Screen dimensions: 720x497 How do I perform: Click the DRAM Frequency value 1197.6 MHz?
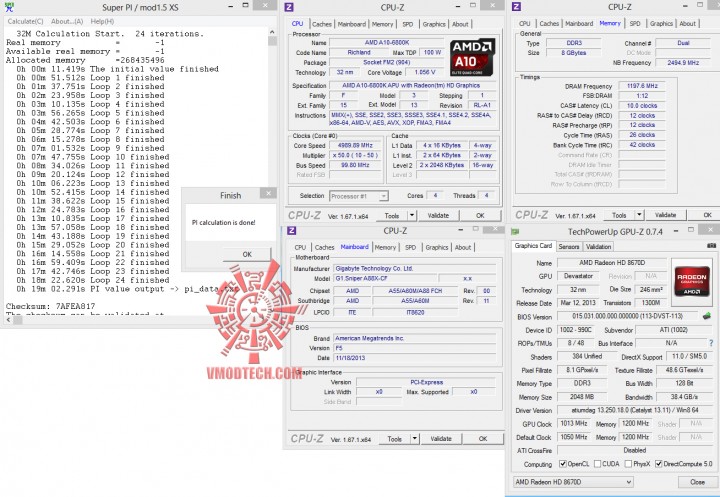point(642,86)
